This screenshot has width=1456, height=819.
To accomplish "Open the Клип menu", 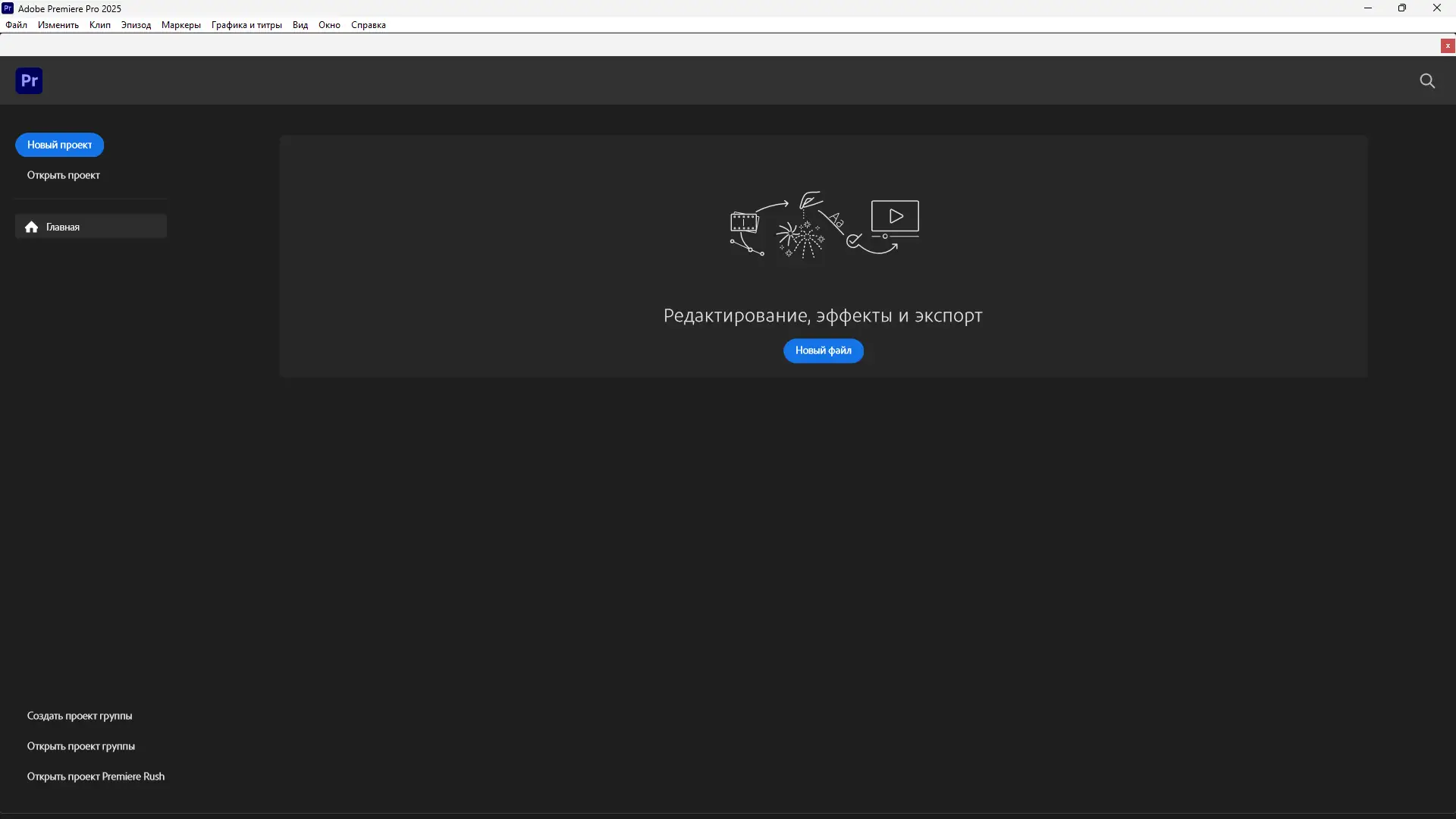I will point(99,25).
